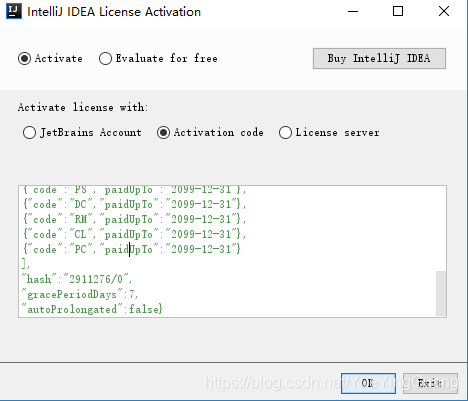The height and width of the screenshot is (401, 468).
Task: Click the line with code "CL"
Action: coord(135,234)
